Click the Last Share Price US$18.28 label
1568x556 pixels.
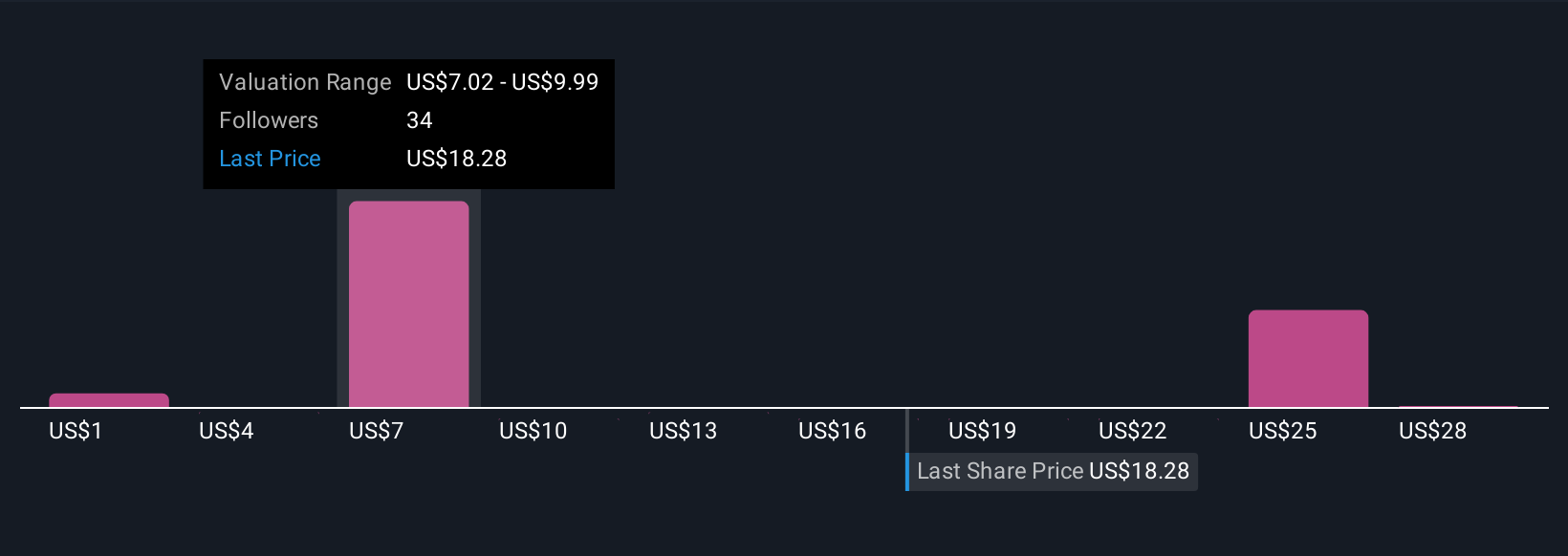(1053, 471)
